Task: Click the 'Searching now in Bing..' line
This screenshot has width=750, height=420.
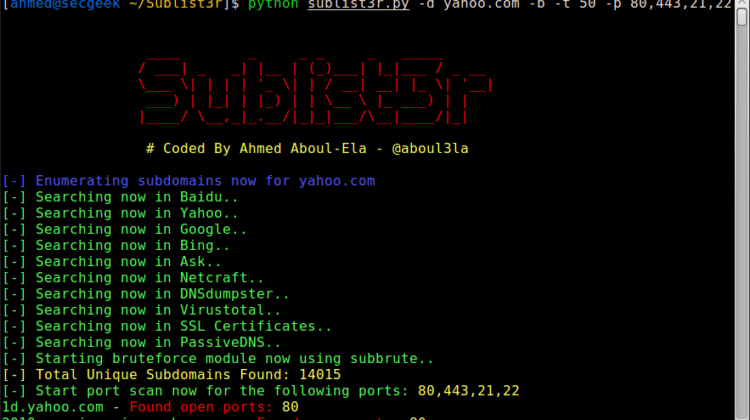Action: pyautogui.click(x=116, y=245)
